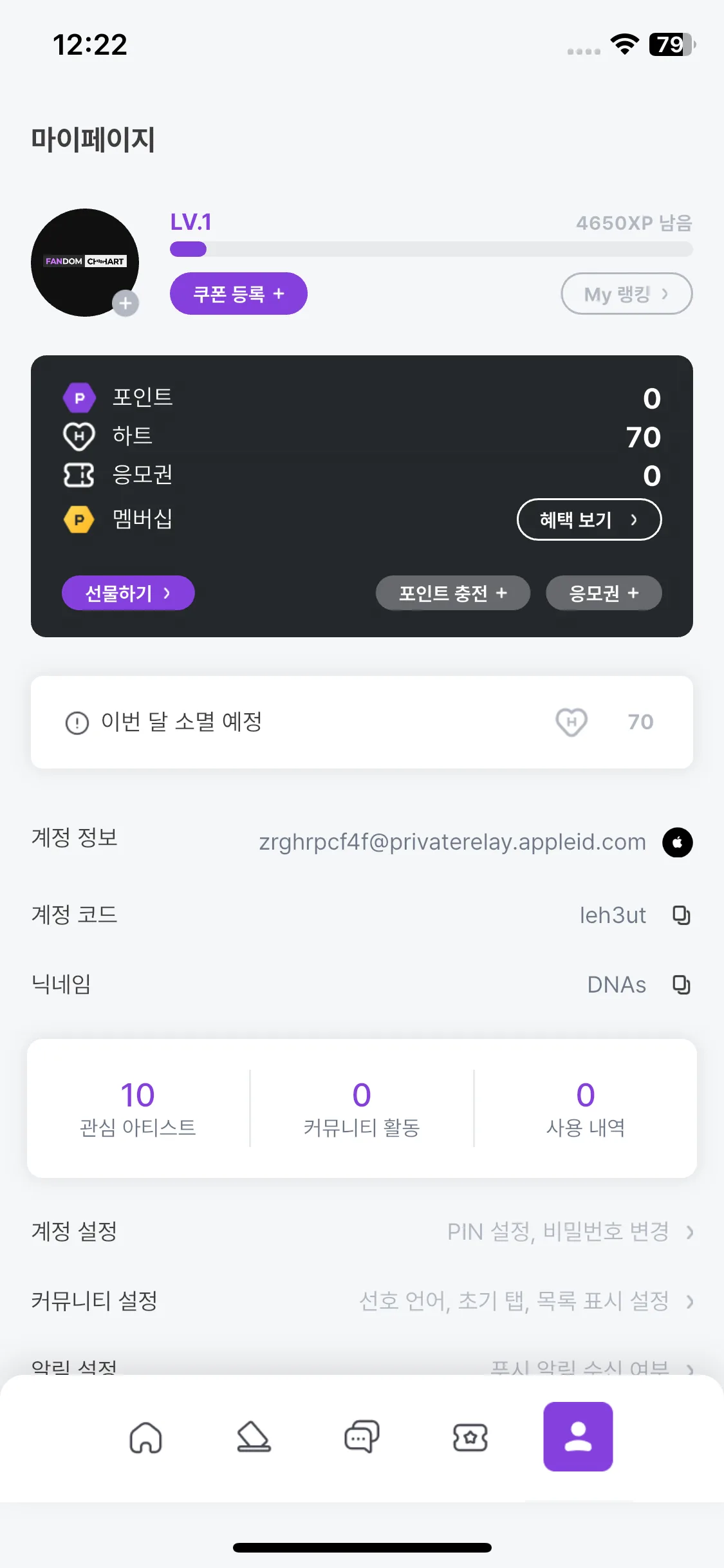Open the community chat tab icon
The width and height of the screenshot is (724, 1568).
(x=362, y=1437)
